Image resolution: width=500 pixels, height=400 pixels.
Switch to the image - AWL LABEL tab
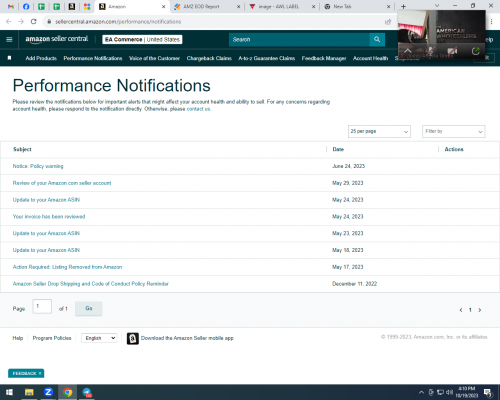pyautogui.click(x=282, y=6)
